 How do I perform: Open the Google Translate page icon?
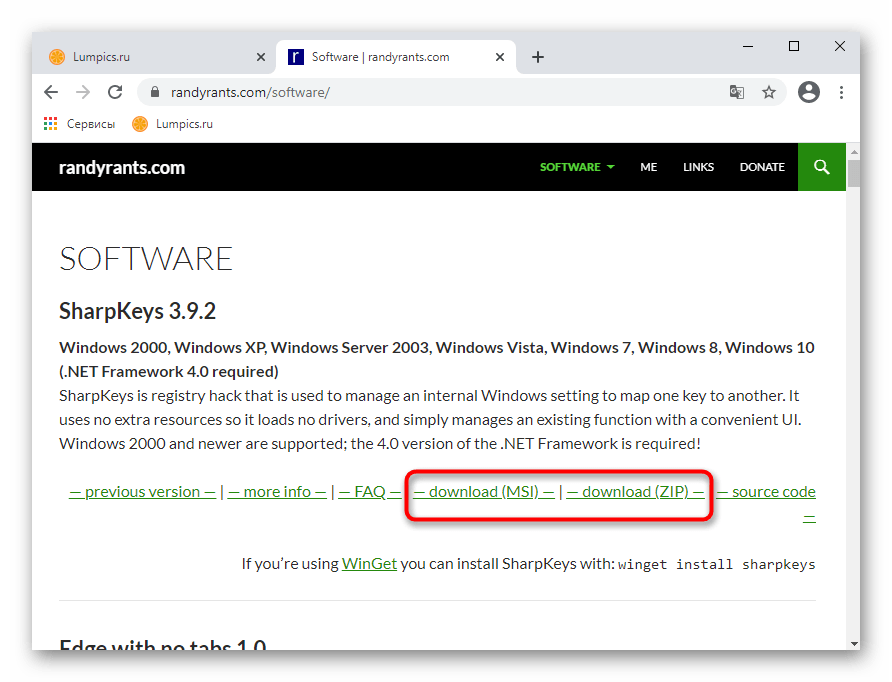point(737,92)
